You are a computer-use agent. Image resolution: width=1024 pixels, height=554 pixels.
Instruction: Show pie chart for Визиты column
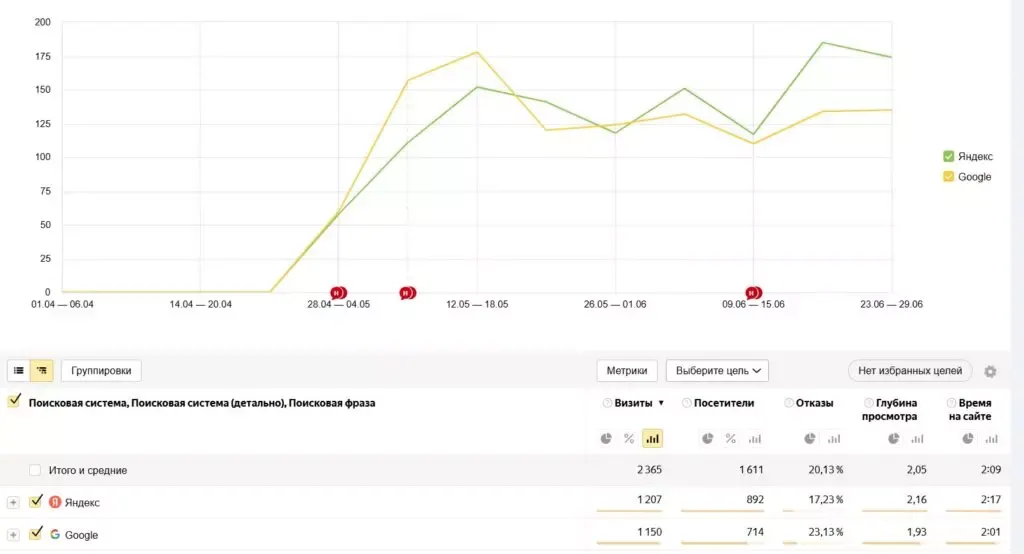(x=606, y=438)
